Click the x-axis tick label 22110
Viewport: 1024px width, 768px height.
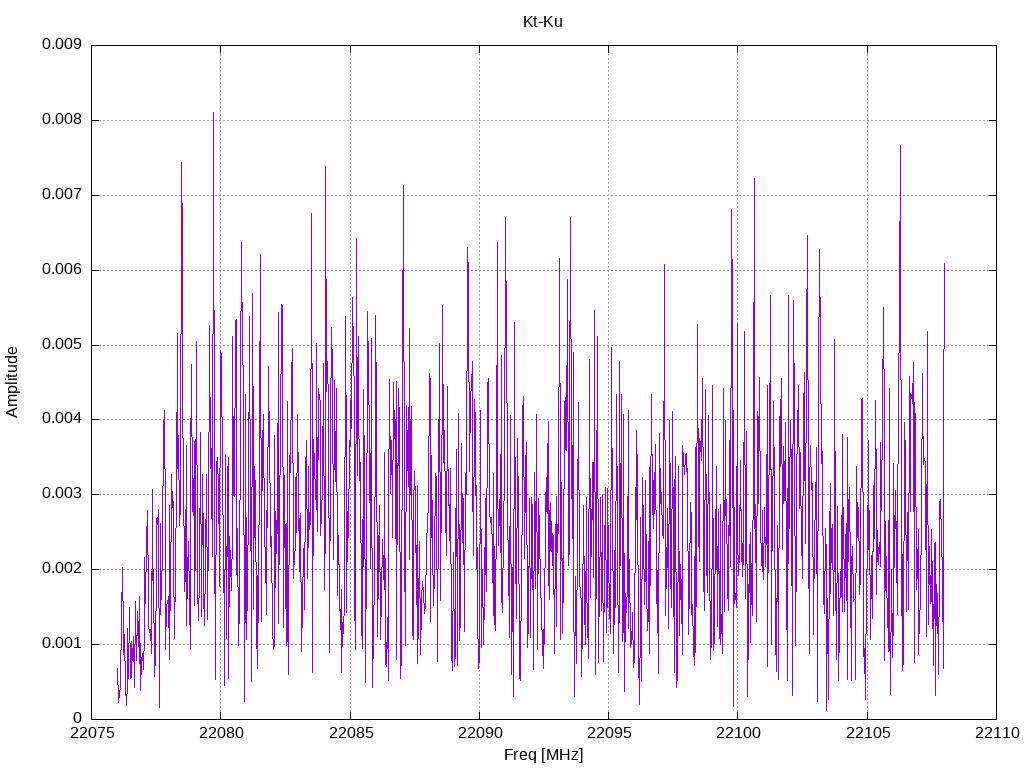pos(997,733)
